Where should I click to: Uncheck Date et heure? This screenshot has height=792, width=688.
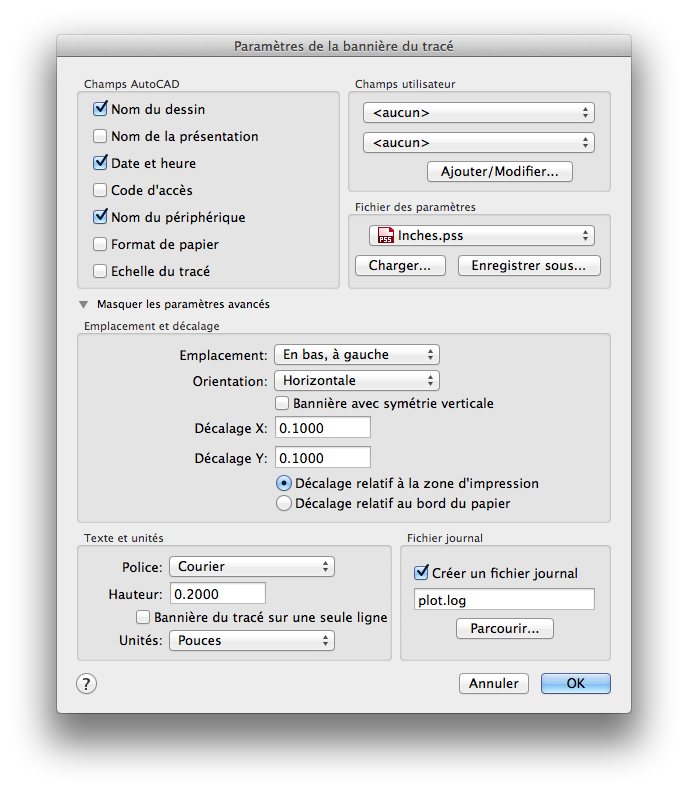pos(100,163)
